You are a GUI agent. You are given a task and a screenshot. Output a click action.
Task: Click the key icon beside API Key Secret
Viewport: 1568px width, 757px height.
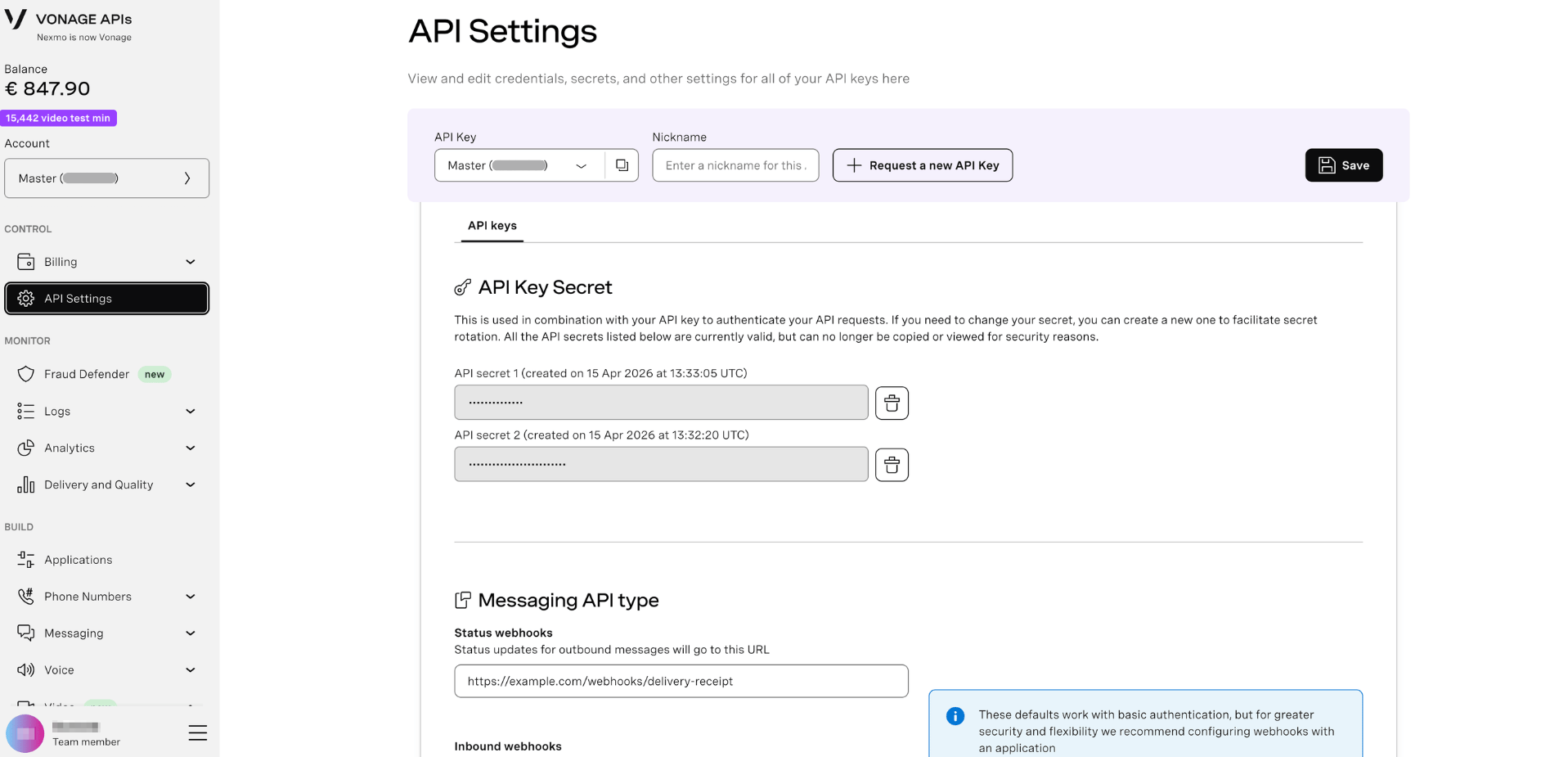click(463, 287)
